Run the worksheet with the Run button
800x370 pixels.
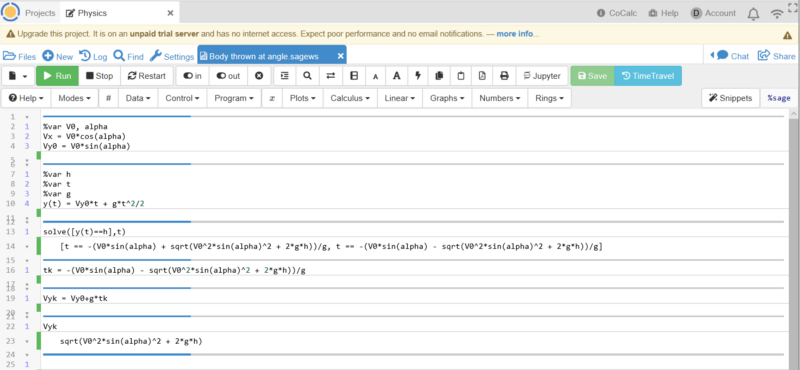pos(57,76)
